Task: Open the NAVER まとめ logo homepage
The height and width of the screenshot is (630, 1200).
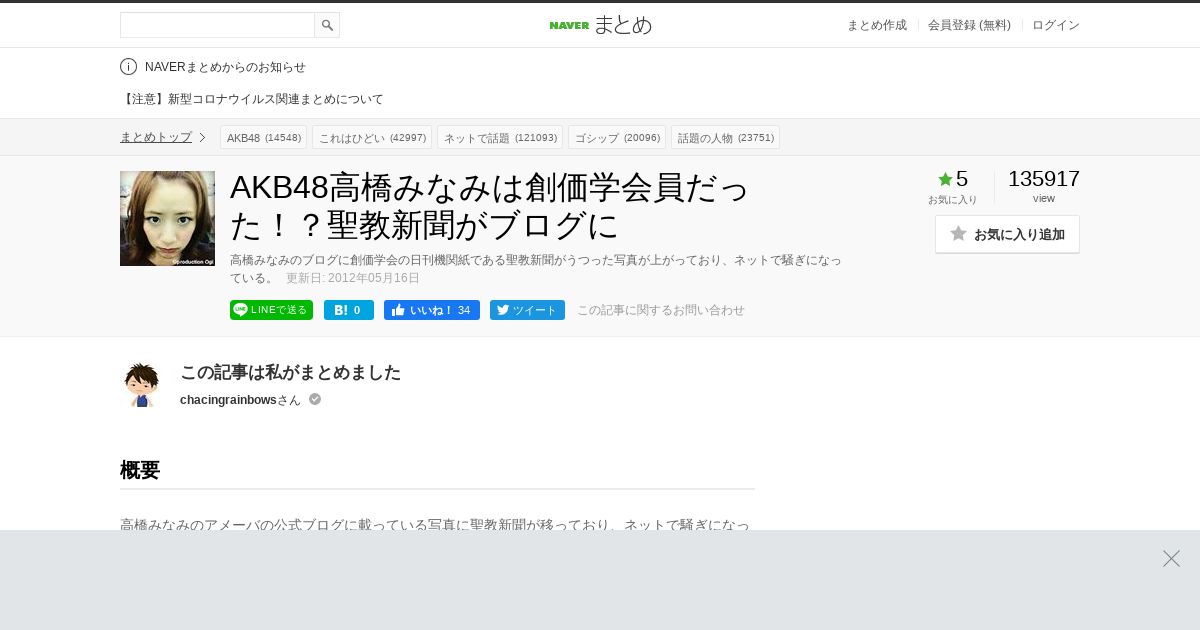Action: pyautogui.click(x=600, y=25)
